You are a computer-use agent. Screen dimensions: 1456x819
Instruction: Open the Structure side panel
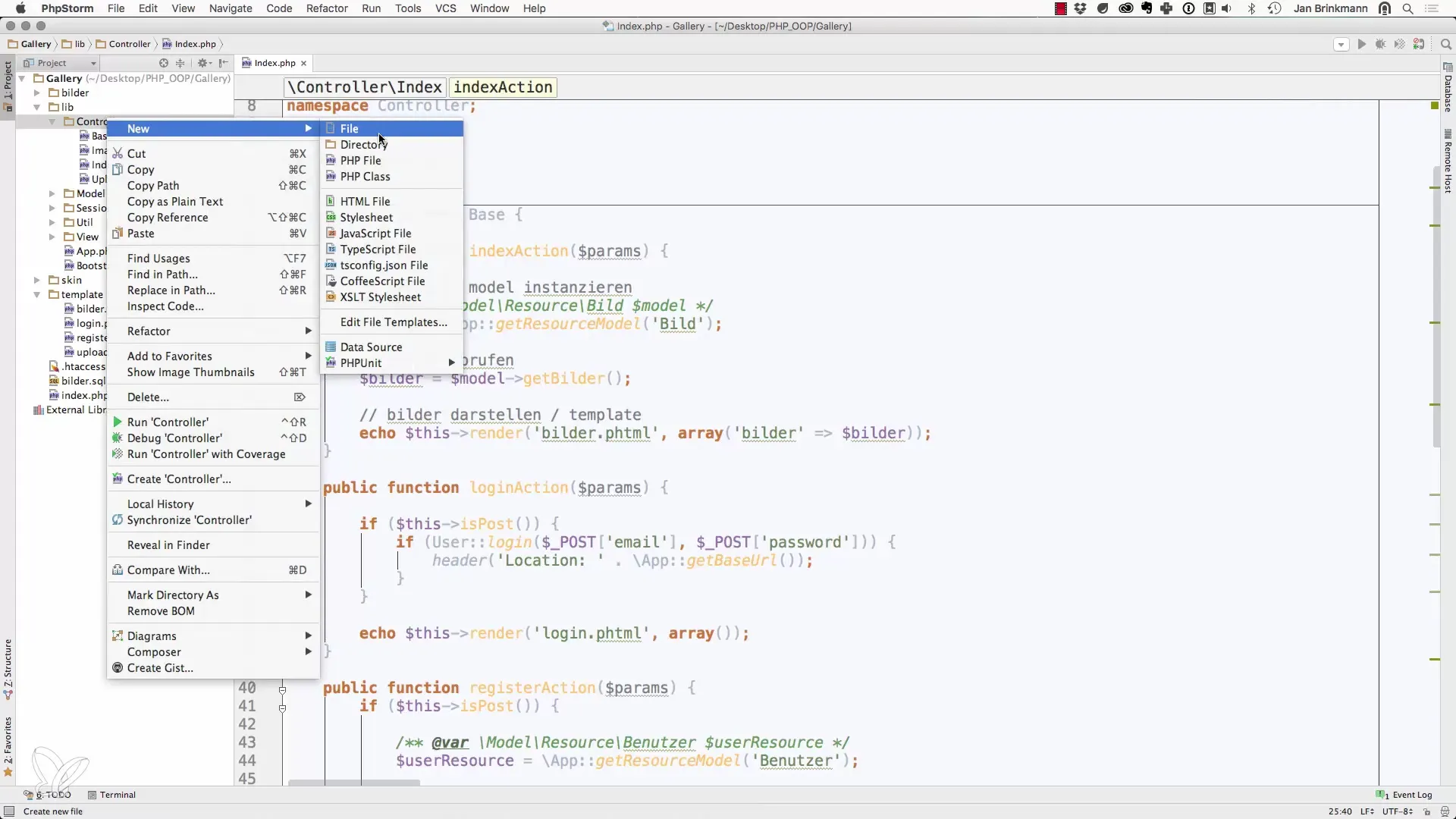pos(8,670)
